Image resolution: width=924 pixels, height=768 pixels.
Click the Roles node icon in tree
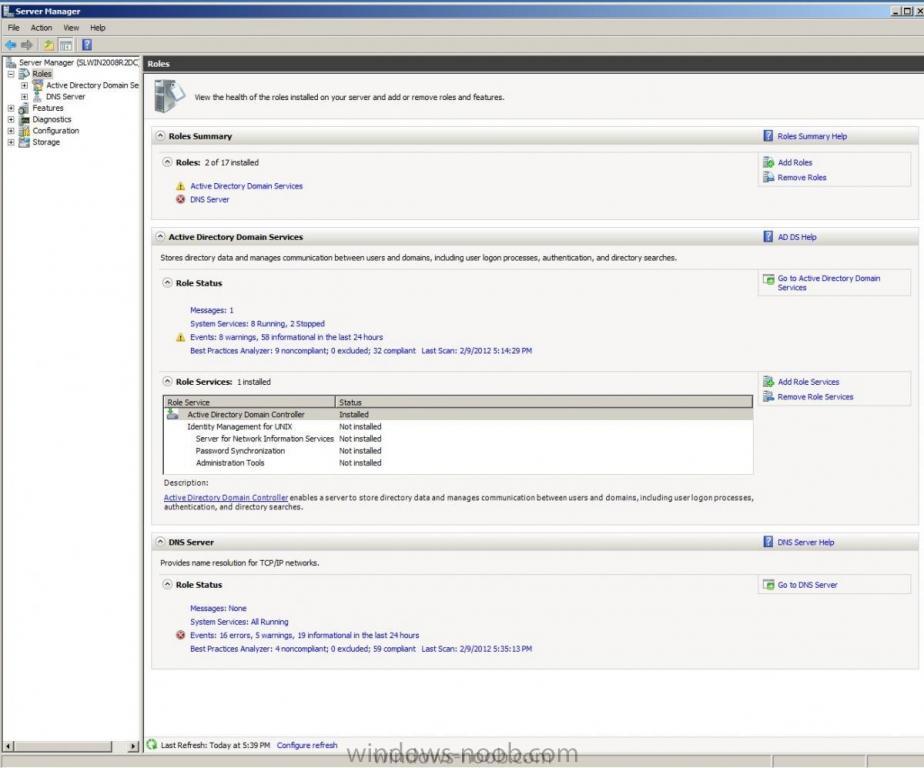[24, 74]
